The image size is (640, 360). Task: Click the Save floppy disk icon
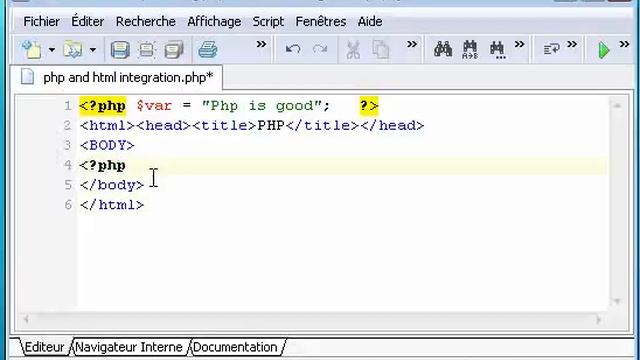[x=120, y=50]
